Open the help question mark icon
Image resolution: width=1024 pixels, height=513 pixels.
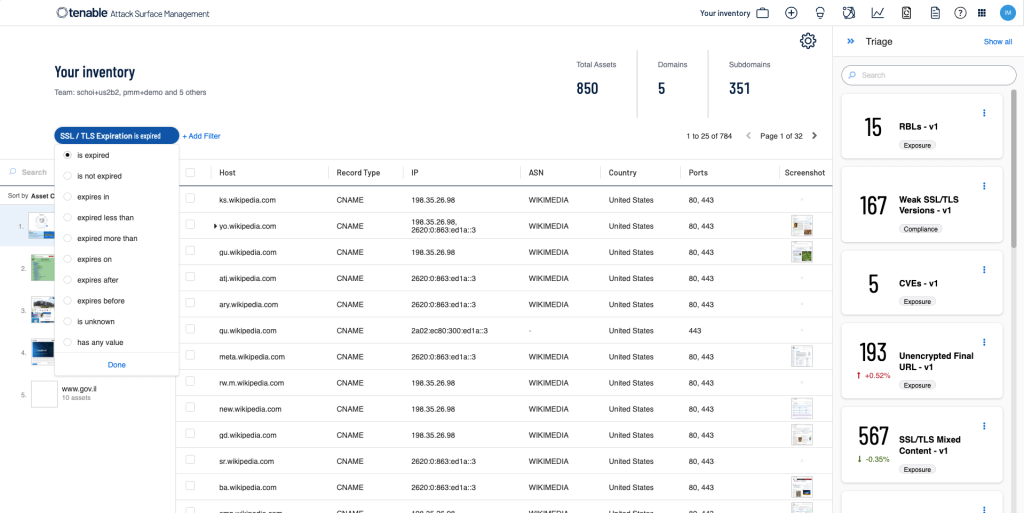[959, 13]
